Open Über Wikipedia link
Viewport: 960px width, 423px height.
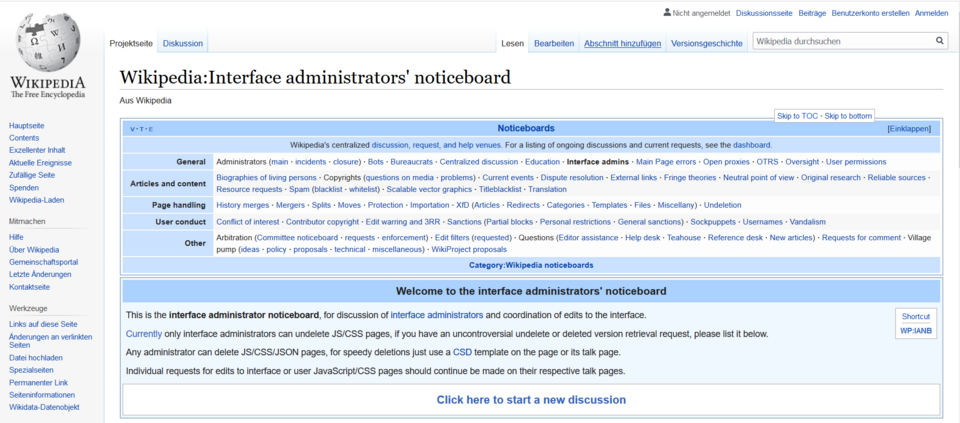pyautogui.click(x=34, y=250)
